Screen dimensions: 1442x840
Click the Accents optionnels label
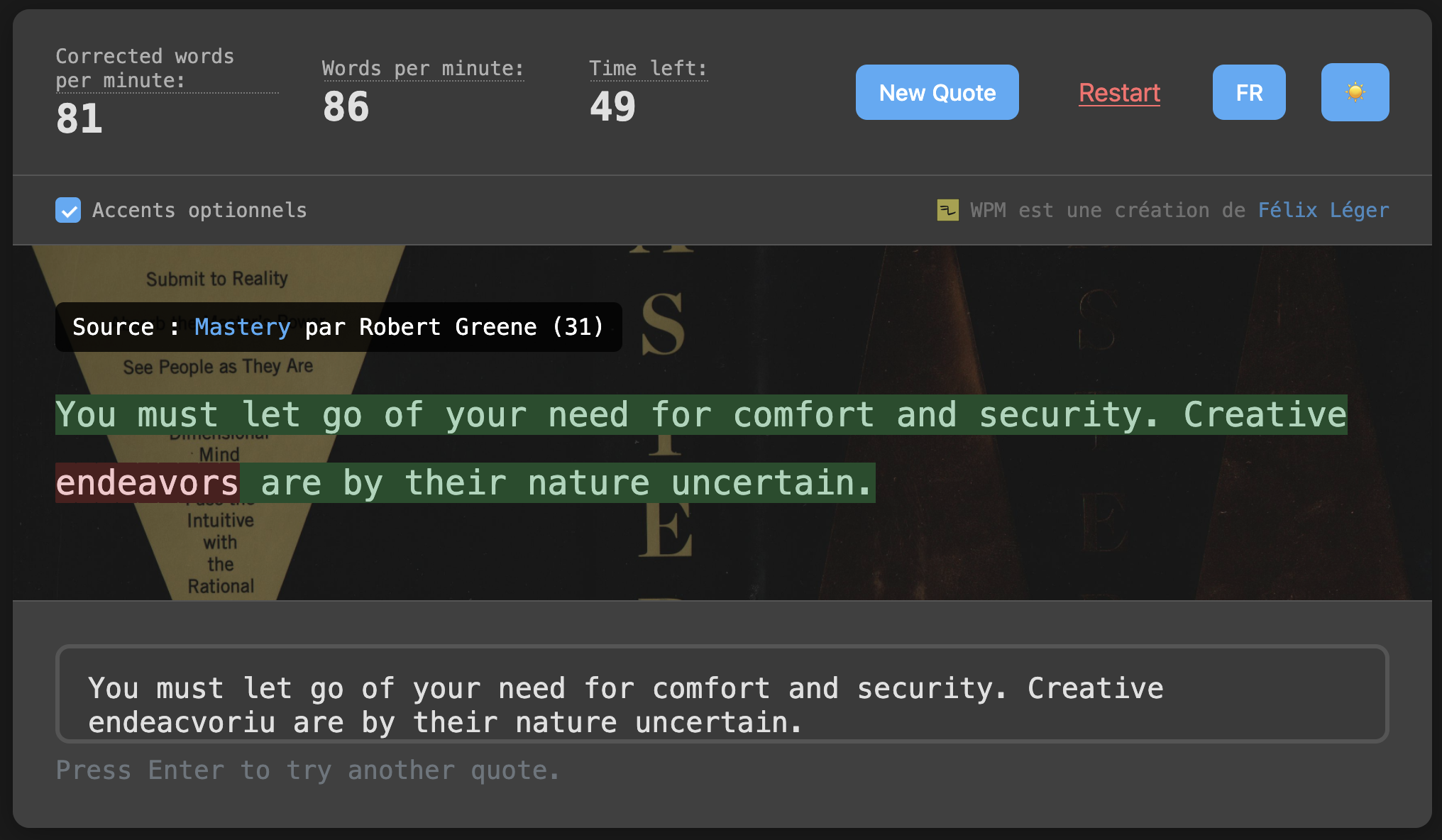(199, 210)
